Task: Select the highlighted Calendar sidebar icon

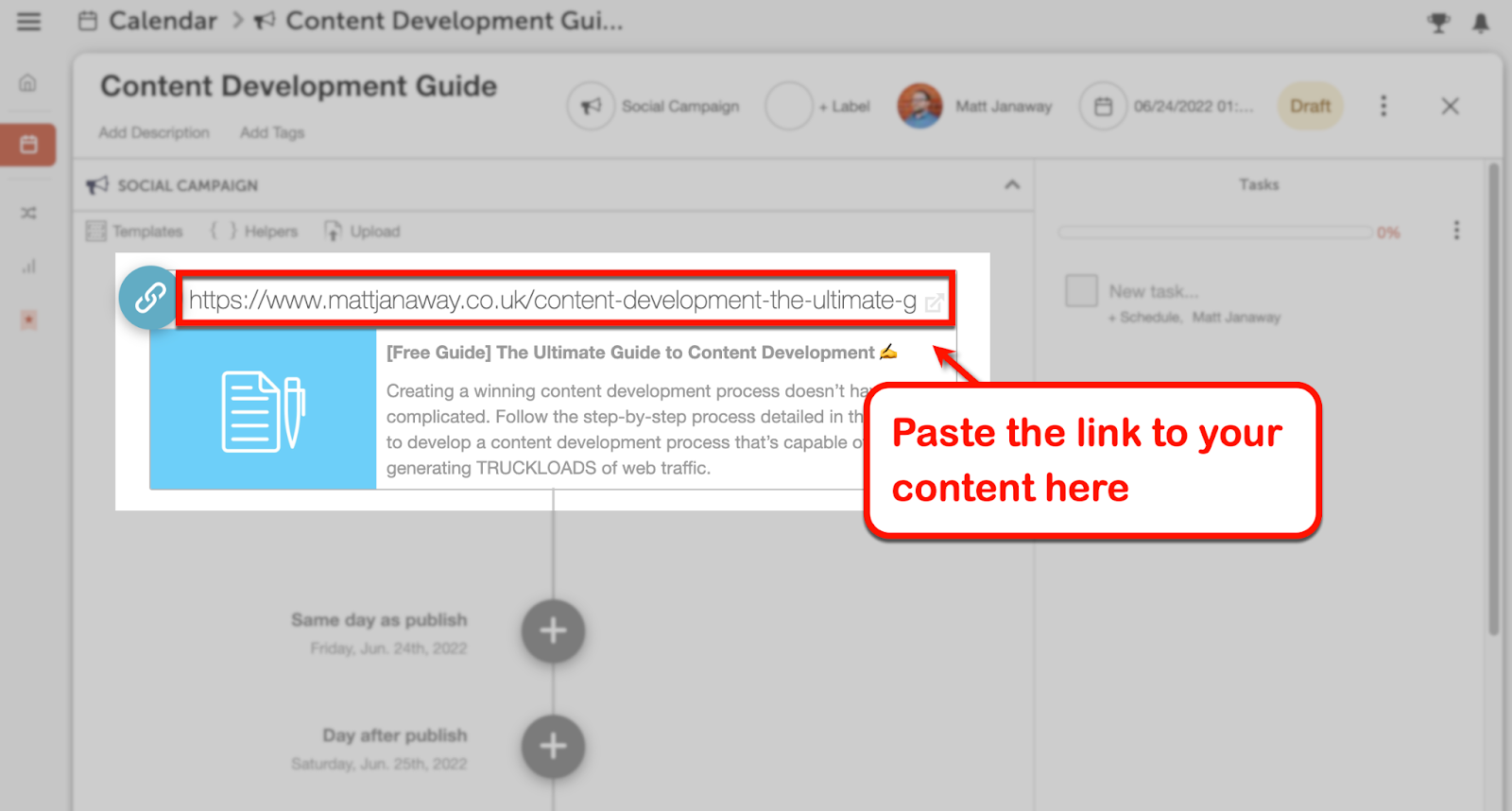Action: click(28, 145)
